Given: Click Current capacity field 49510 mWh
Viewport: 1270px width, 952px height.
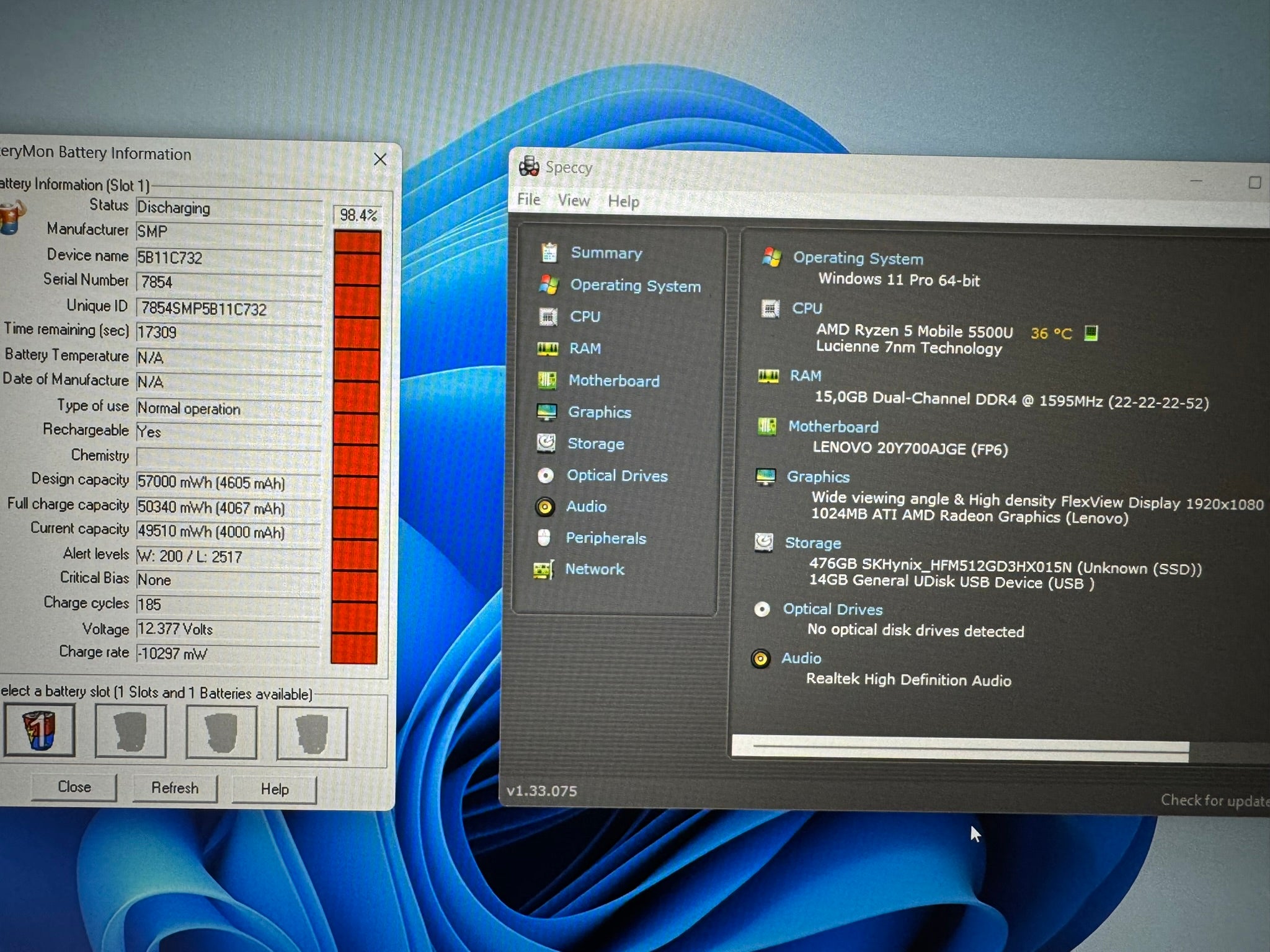Looking at the screenshot, I should click(x=228, y=532).
